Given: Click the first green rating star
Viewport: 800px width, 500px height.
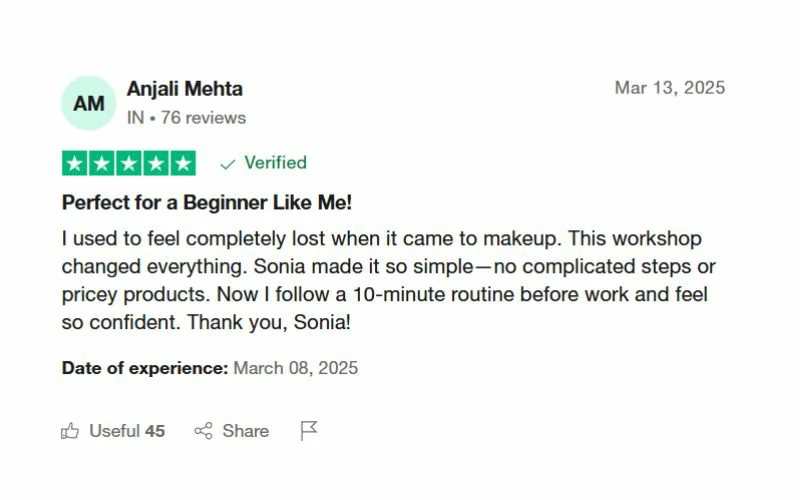Looking at the screenshot, I should tap(75, 163).
